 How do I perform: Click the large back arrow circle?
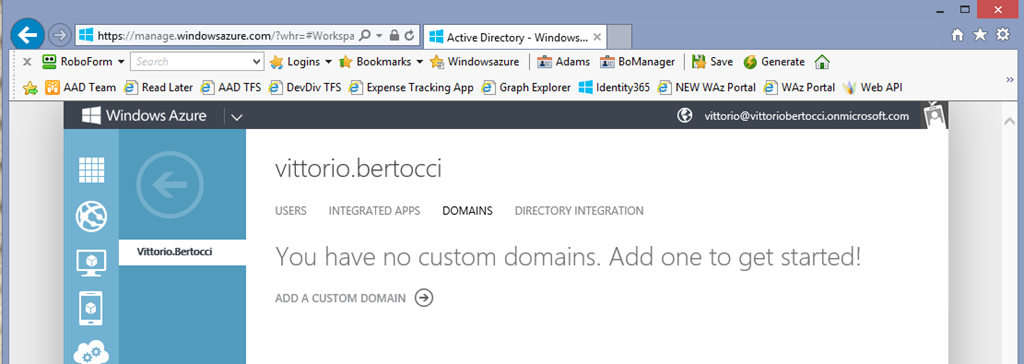coord(171,185)
